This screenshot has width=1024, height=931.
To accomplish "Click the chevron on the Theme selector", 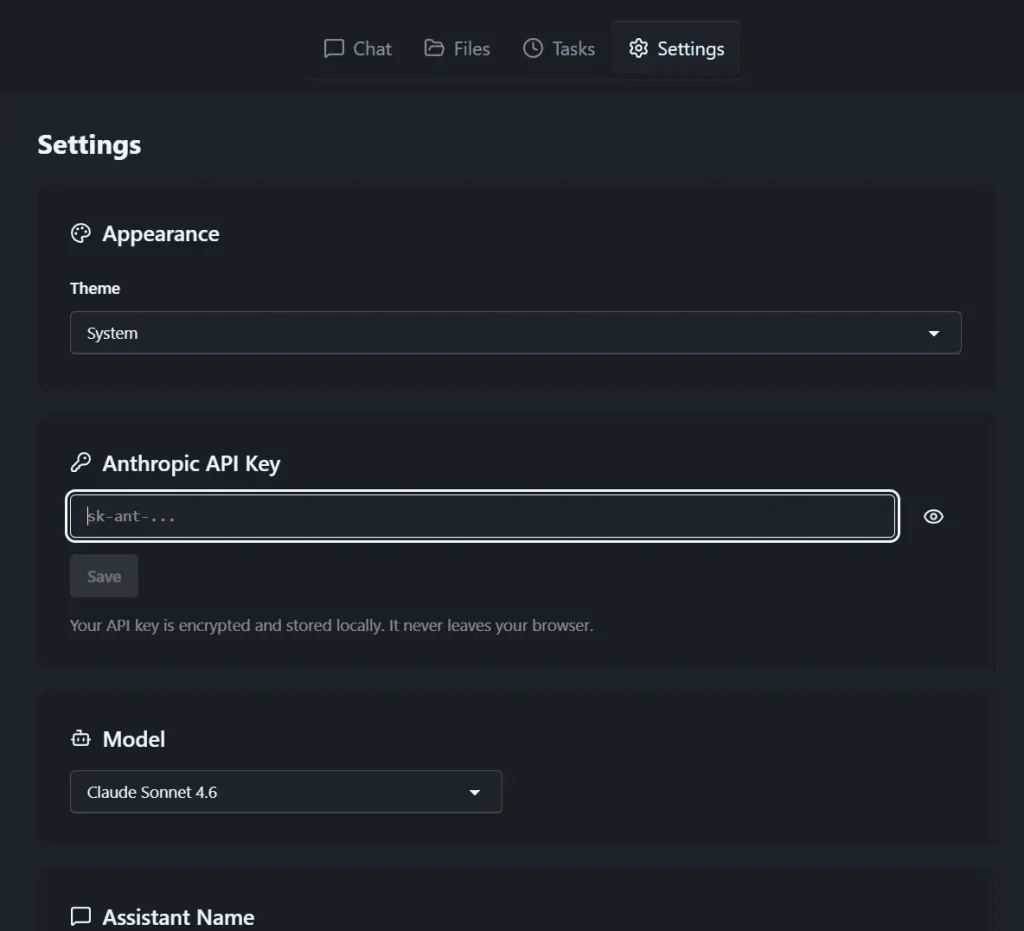I will [934, 332].
